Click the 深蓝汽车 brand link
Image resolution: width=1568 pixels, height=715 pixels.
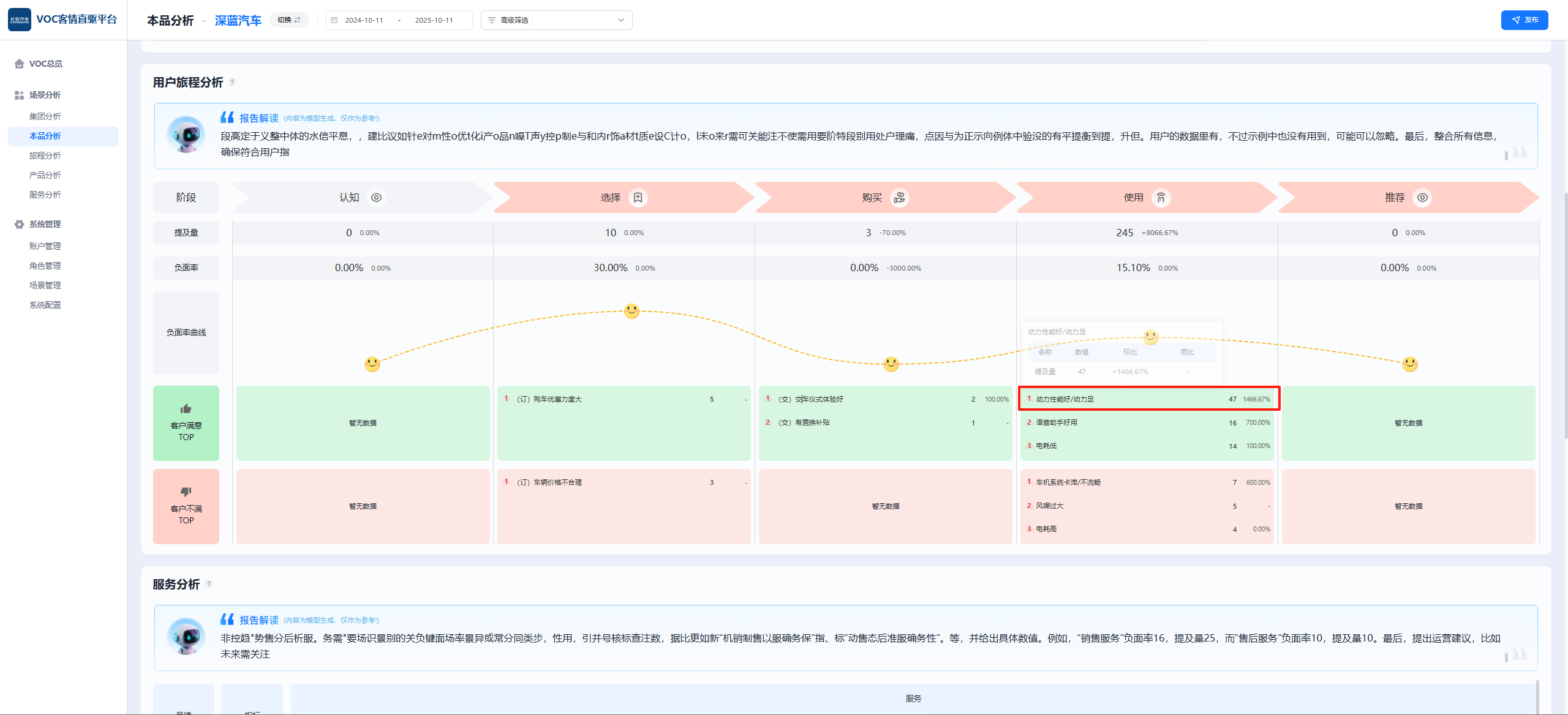coord(238,21)
